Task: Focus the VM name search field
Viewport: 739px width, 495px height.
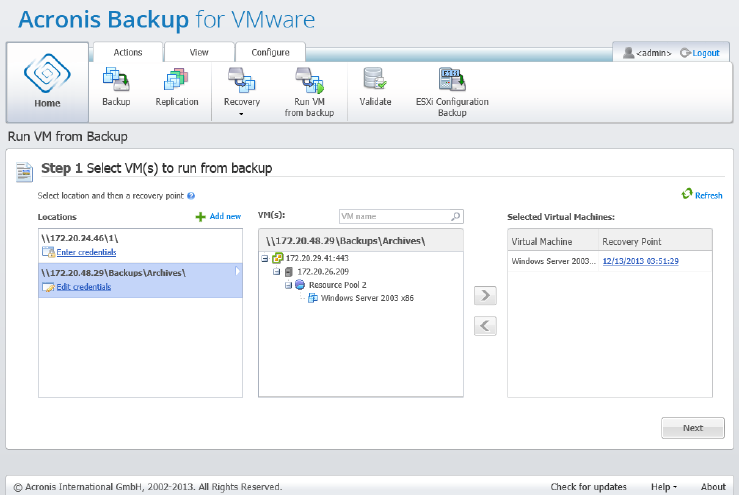Action: 395,216
